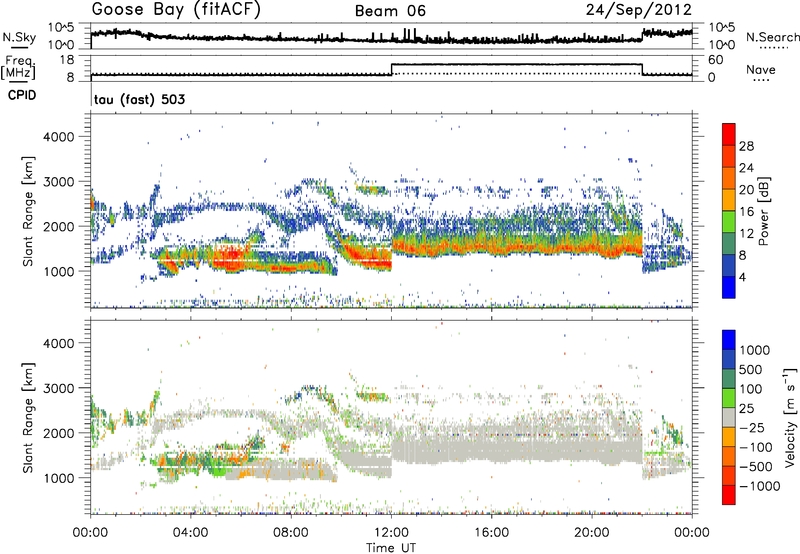
Task: Click the date '24/Sep/2012'
Action: tap(639, 10)
